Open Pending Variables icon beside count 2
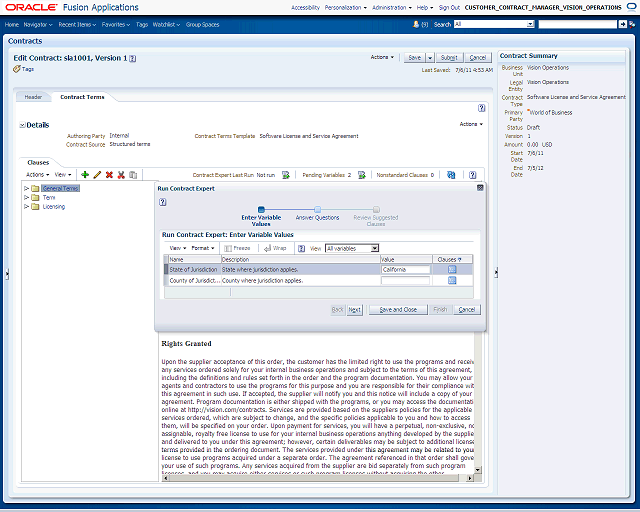This screenshot has width=640, height=512. point(362,175)
